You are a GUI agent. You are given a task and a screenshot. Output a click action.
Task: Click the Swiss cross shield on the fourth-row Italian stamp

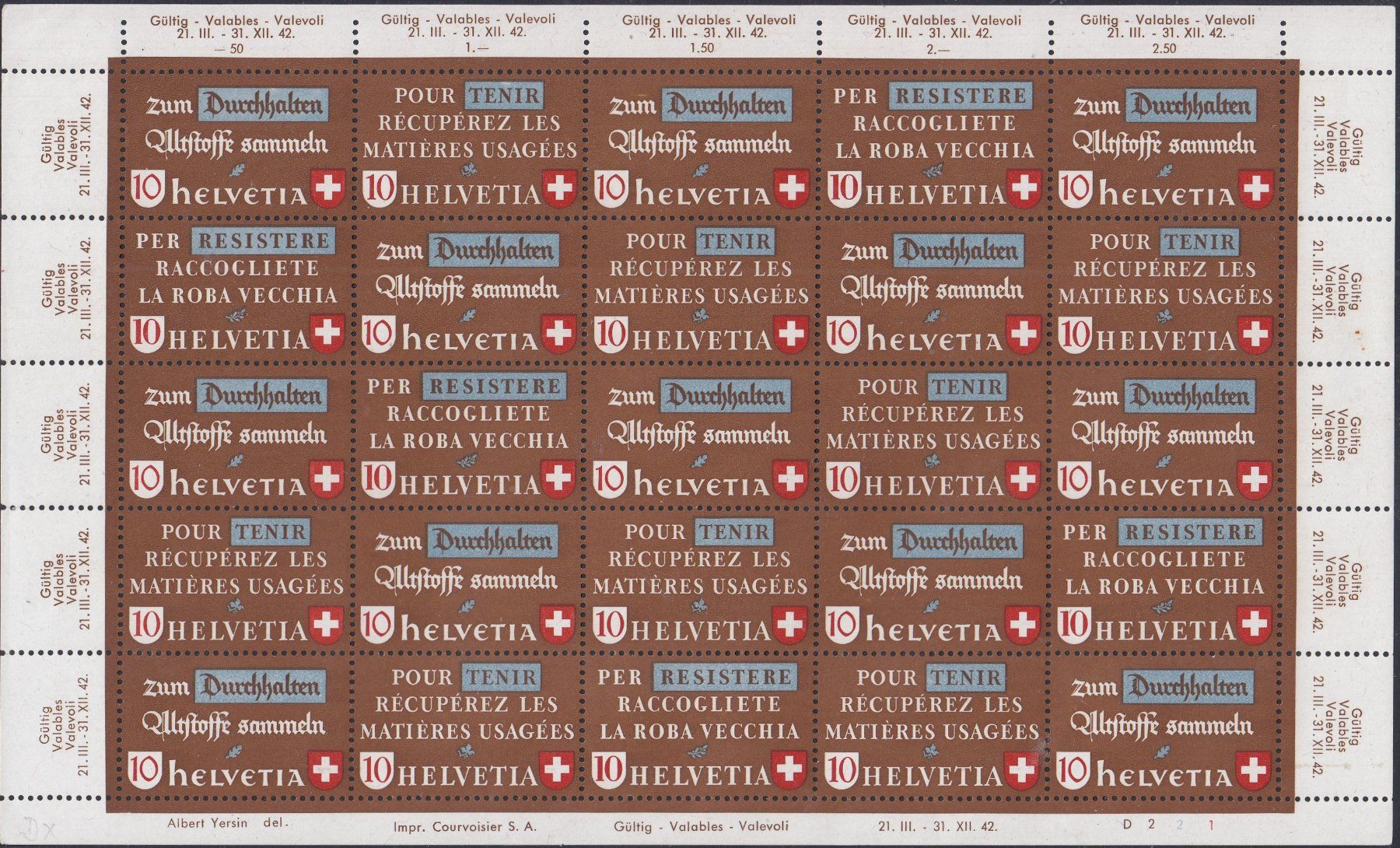tap(1255, 625)
